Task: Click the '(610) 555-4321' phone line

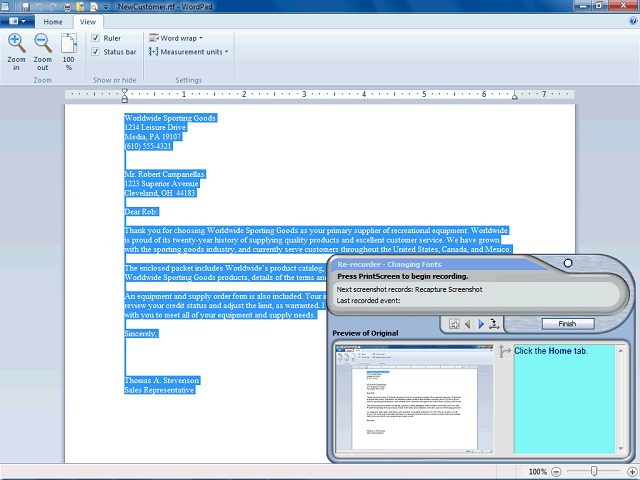Action: tap(148, 146)
